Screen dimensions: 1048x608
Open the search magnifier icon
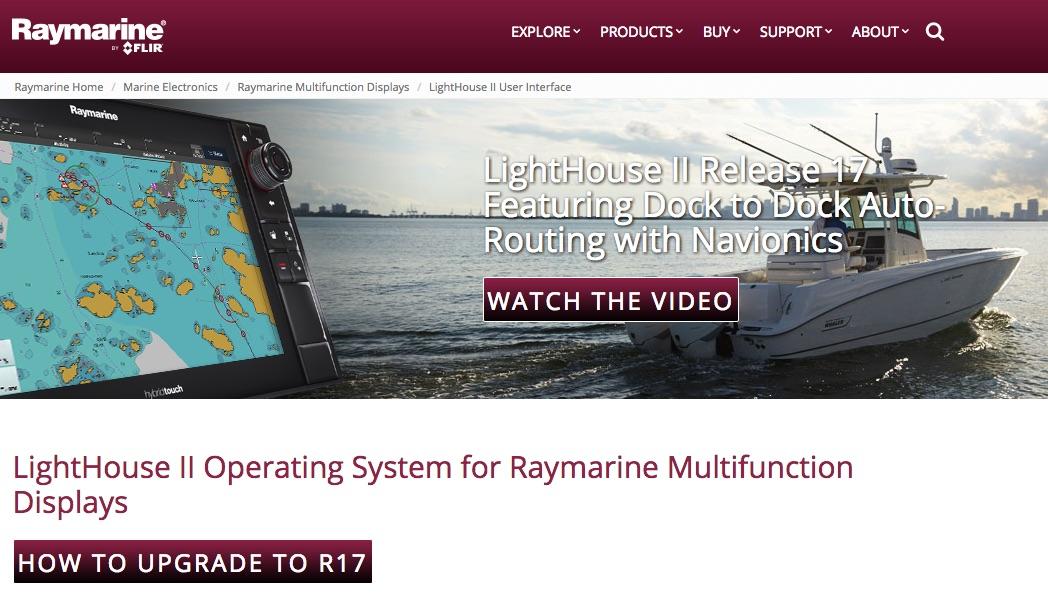coord(934,31)
